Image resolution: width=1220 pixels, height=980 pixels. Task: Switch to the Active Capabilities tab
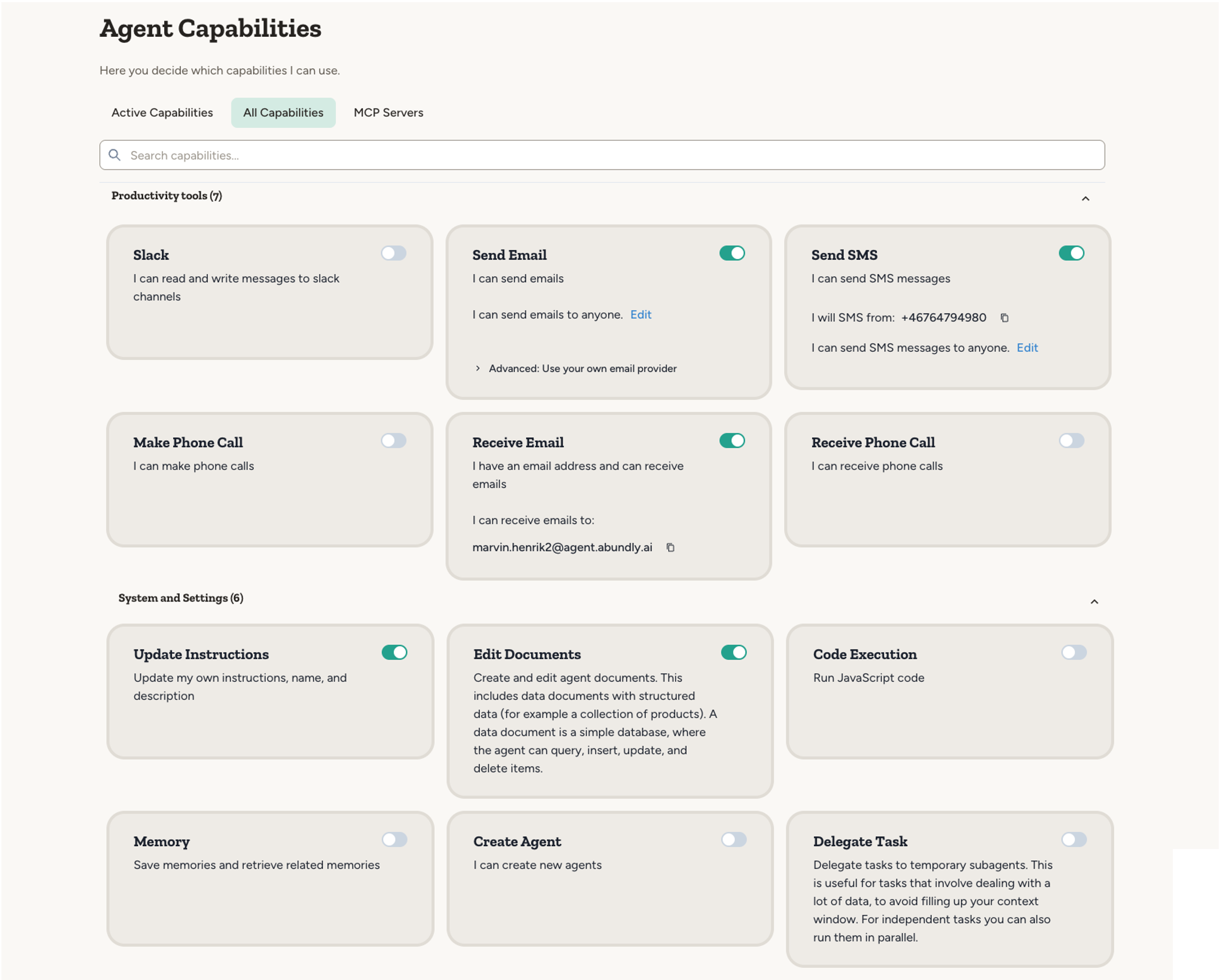pyautogui.click(x=163, y=112)
